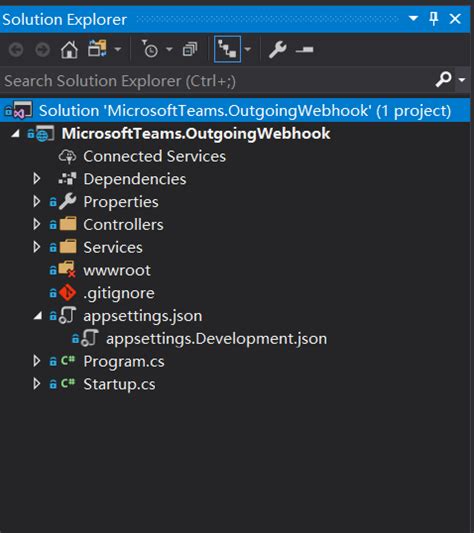Click the Controllers folder icon
This screenshot has height=533, width=474.
pos(68,224)
